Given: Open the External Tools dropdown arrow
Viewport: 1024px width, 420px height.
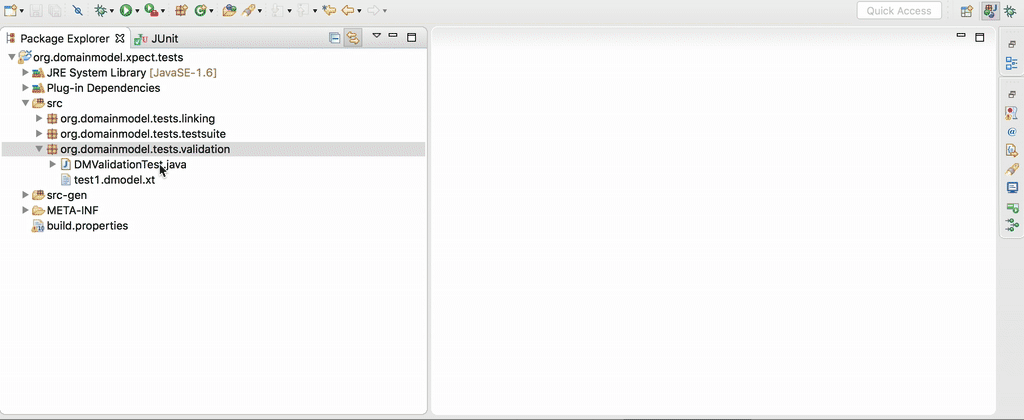Looking at the screenshot, I should [x=163, y=11].
